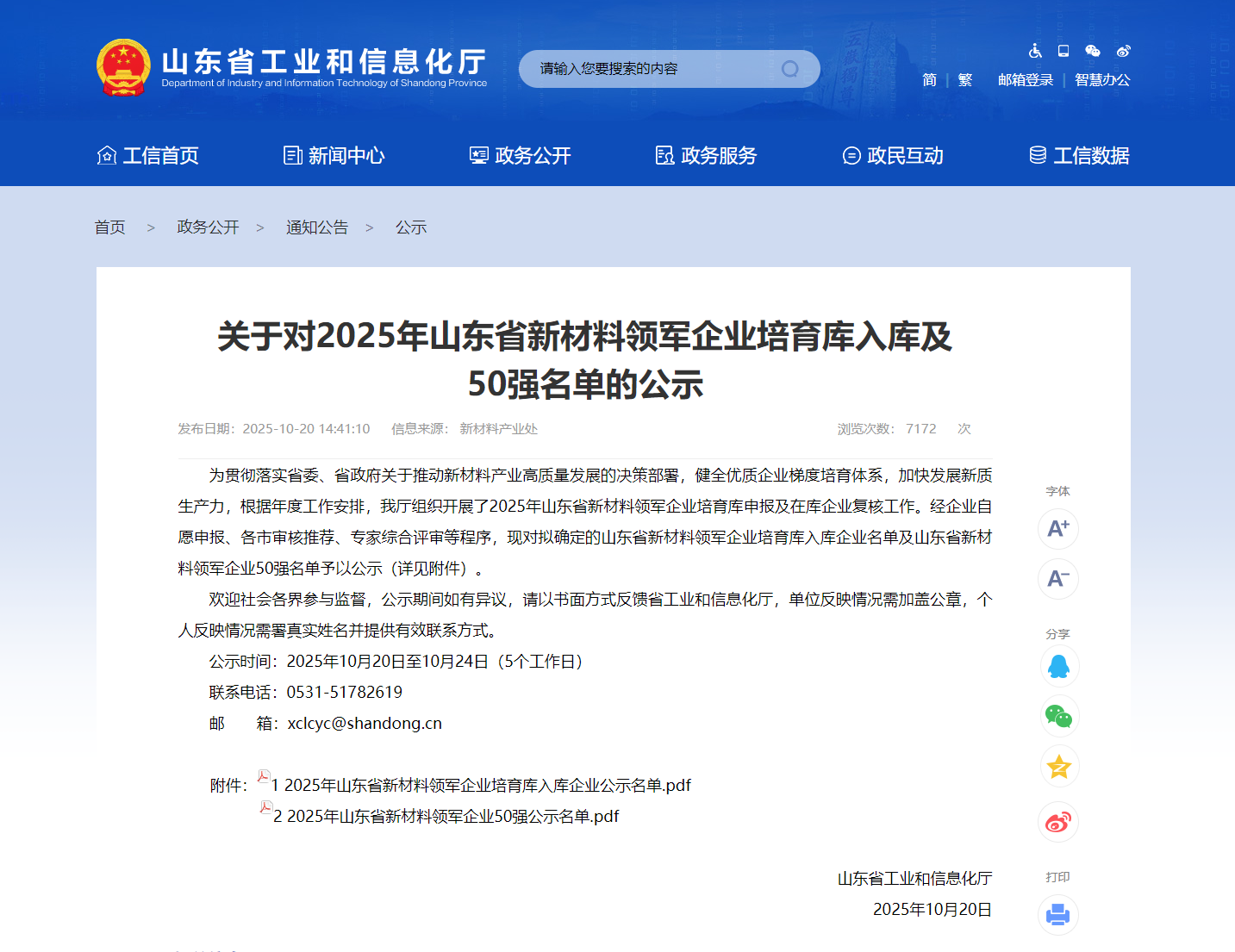Open the 50强公示名单 PDF attachment
Screen dimensions: 1235x952
point(452,817)
